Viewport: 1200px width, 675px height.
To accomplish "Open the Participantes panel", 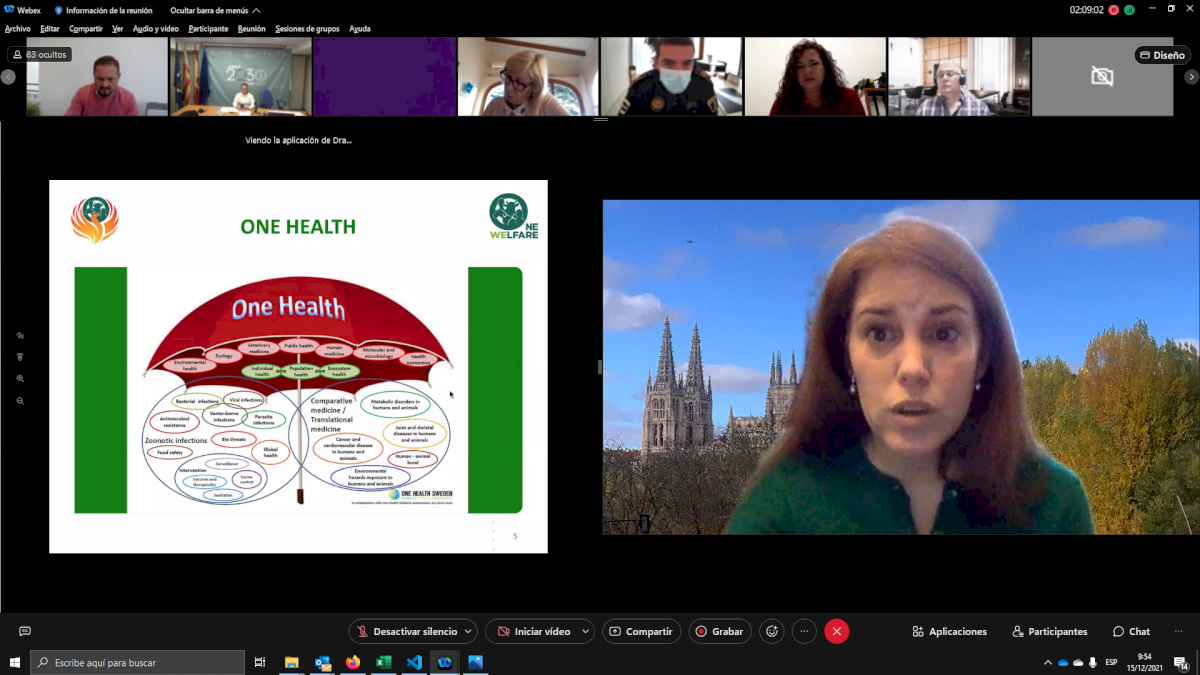I will [1049, 632].
